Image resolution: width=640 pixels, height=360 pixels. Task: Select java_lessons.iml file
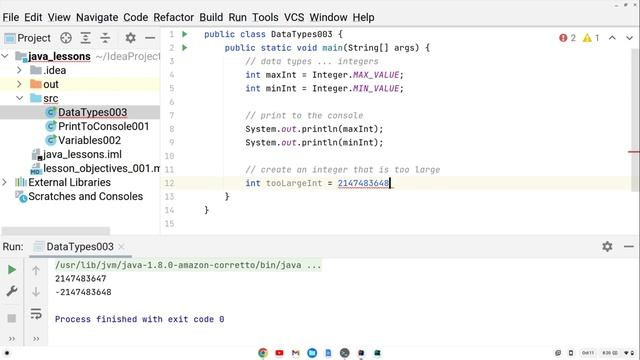tap(82, 154)
